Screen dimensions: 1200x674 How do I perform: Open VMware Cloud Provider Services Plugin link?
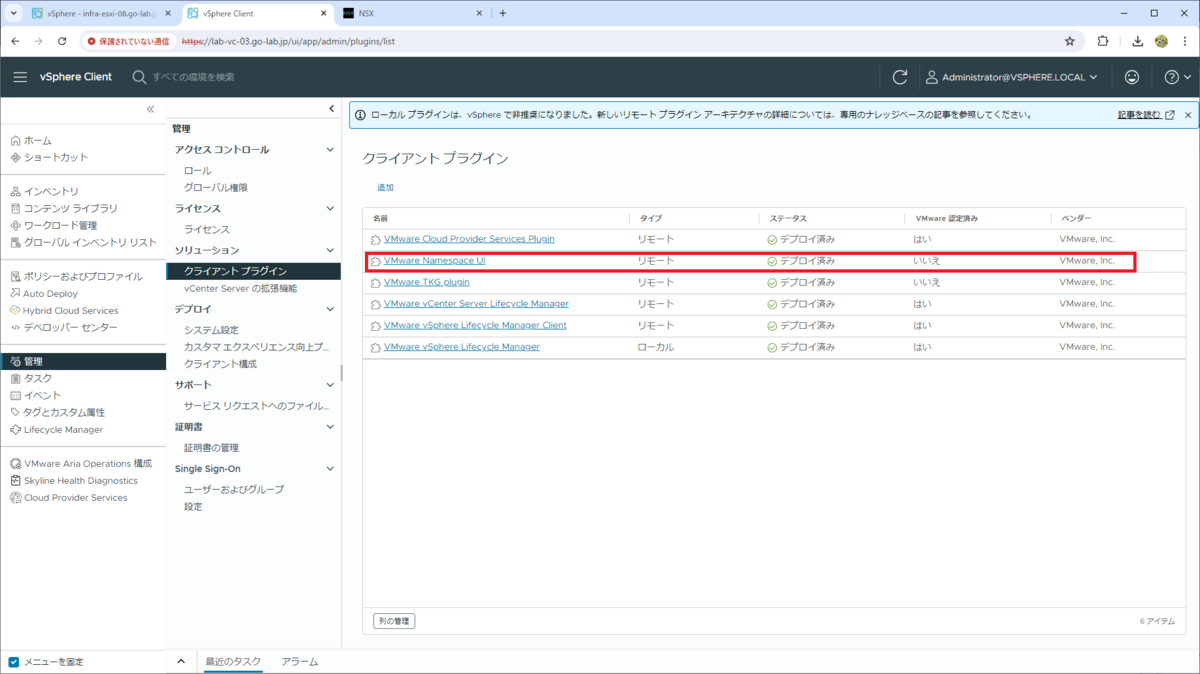click(469, 239)
